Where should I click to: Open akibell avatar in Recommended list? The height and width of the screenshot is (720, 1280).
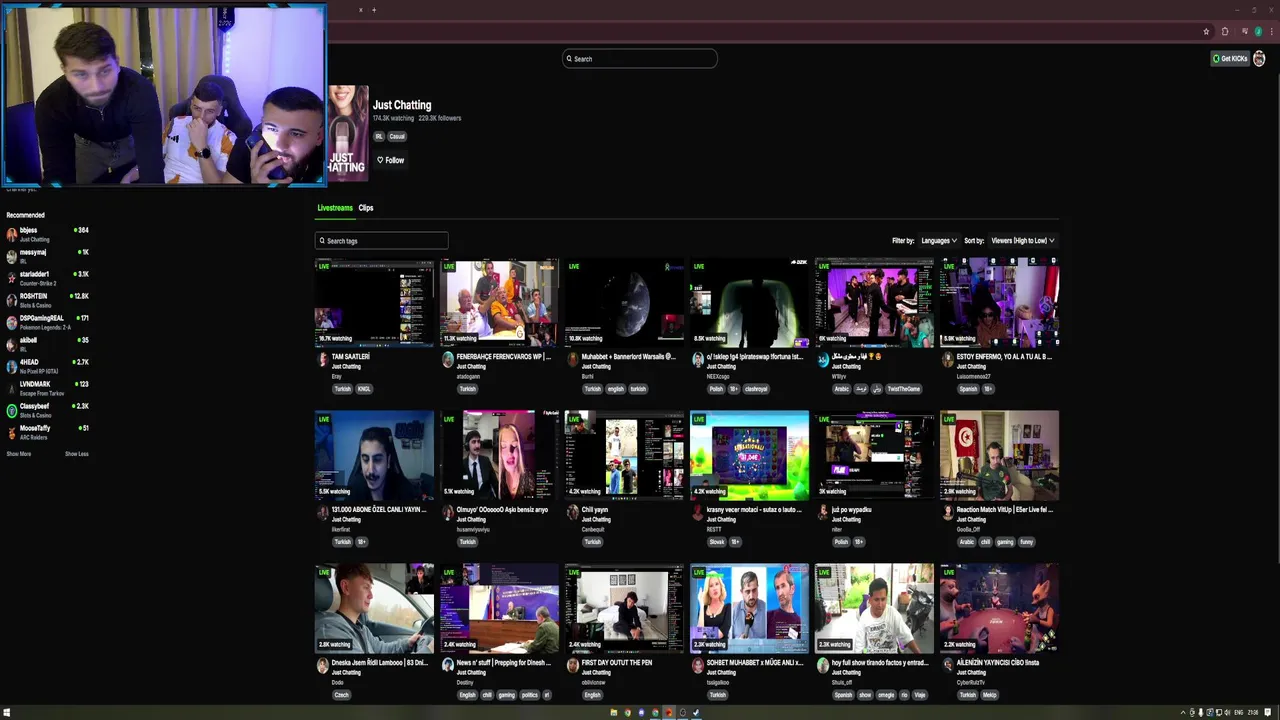coord(12,344)
